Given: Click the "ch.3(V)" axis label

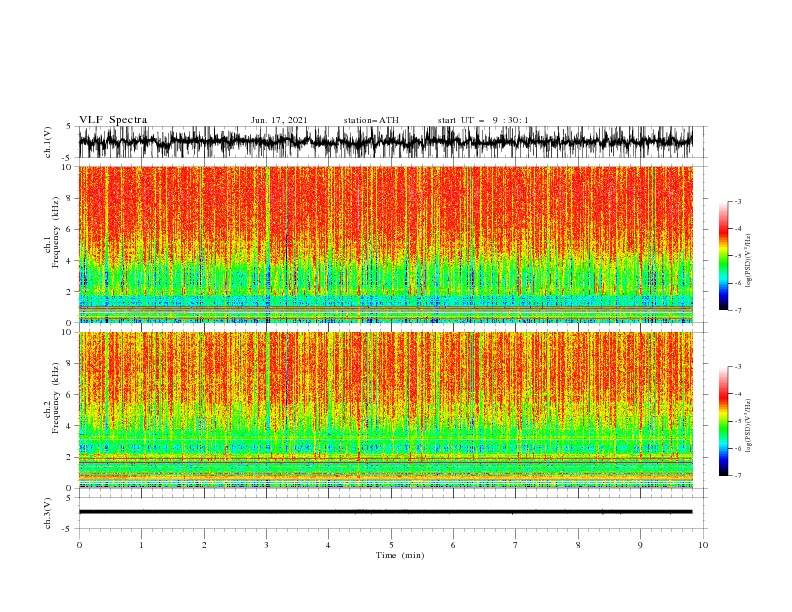Looking at the screenshot, I should (47, 513).
